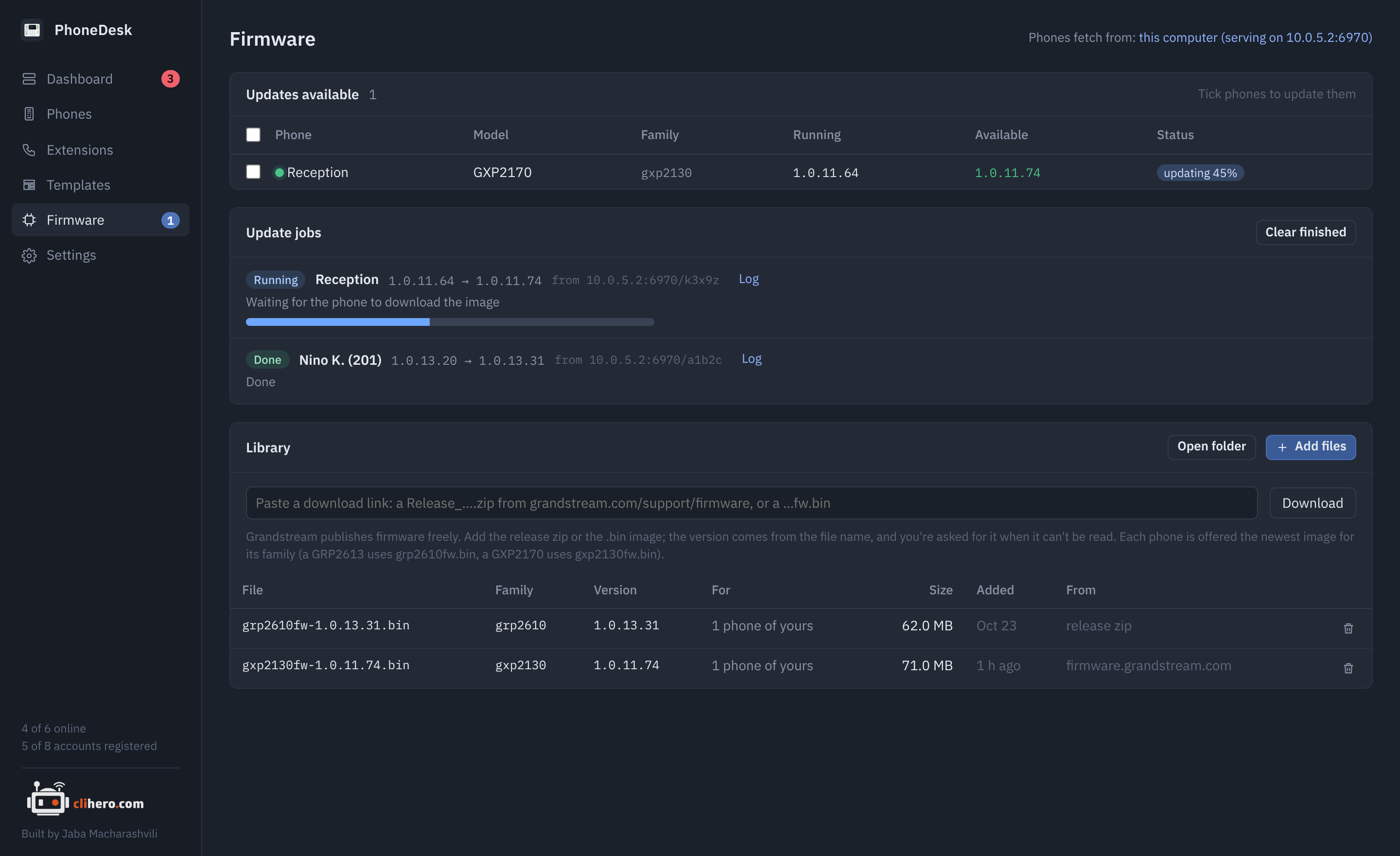Click the 'release zip' source text
Viewport: 1400px width, 856px height.
(x=1098, y=625)
